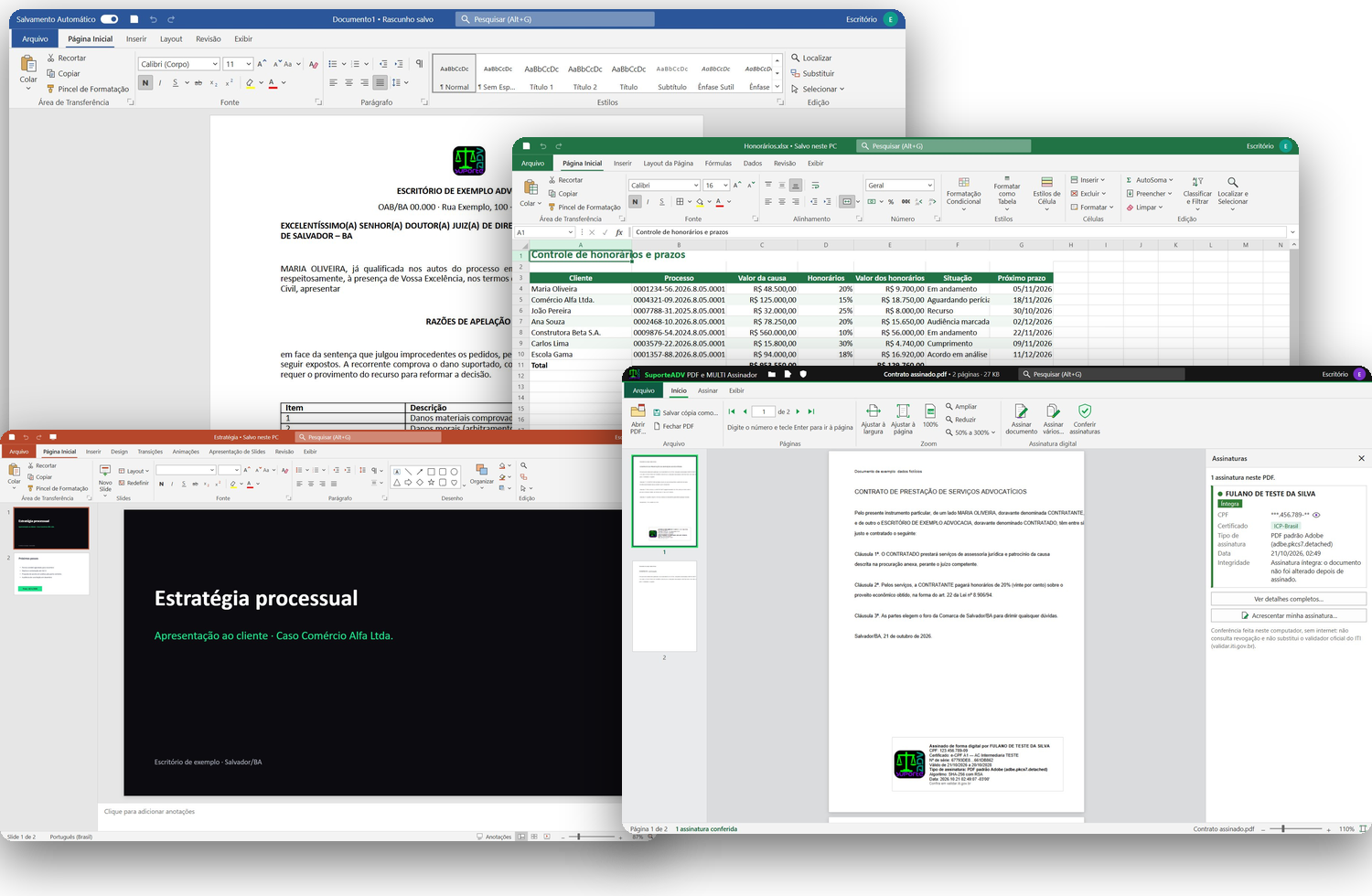
Task: Click Estilos de Célula in Excel
Action: (x=1046, y=196)
